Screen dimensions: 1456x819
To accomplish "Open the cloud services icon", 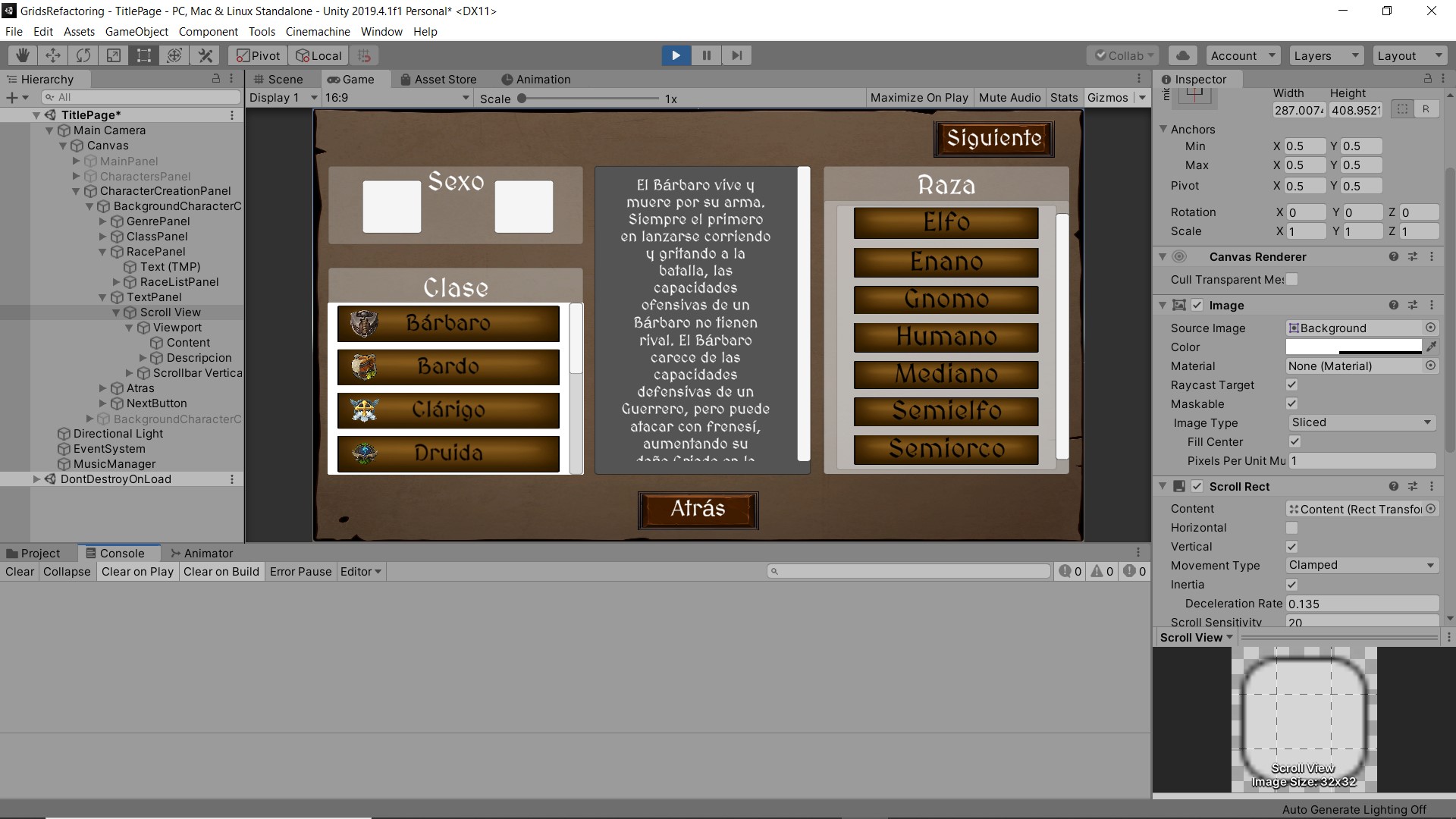I will point(1182,55).
